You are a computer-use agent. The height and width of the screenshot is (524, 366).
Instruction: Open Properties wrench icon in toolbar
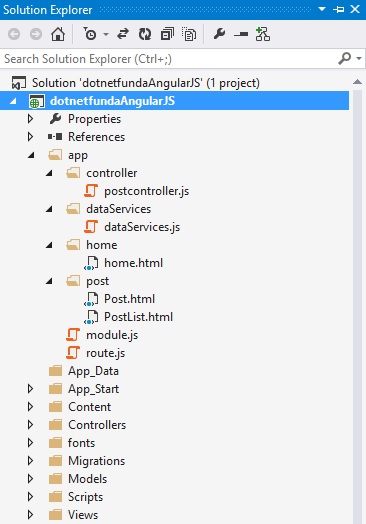(219, 34)
